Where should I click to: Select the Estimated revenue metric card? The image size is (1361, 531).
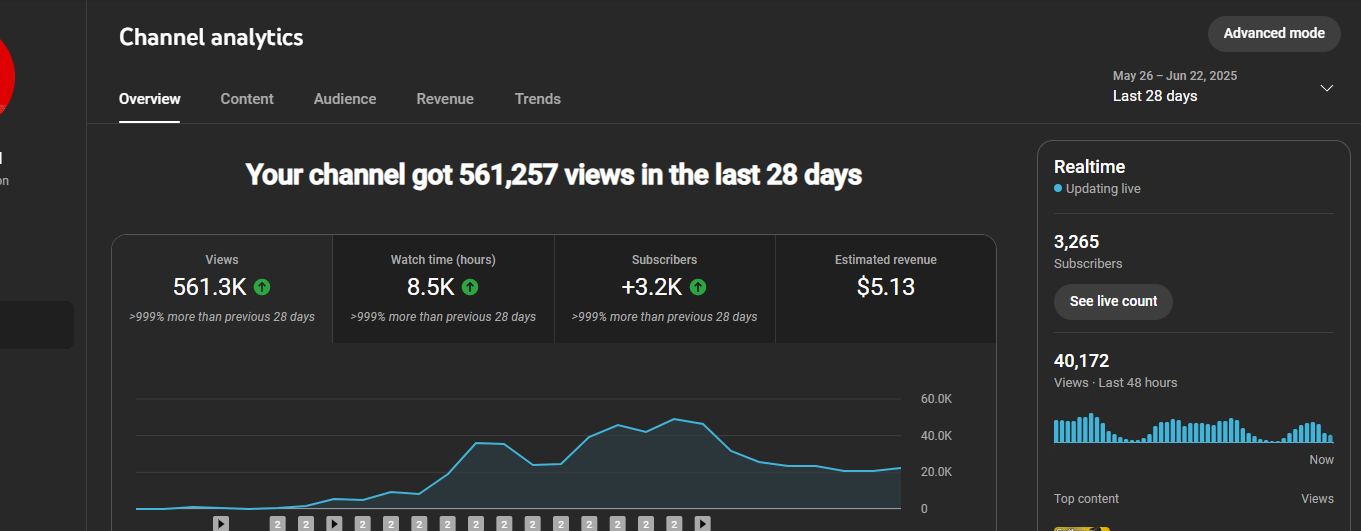click(x=886, y=289)
